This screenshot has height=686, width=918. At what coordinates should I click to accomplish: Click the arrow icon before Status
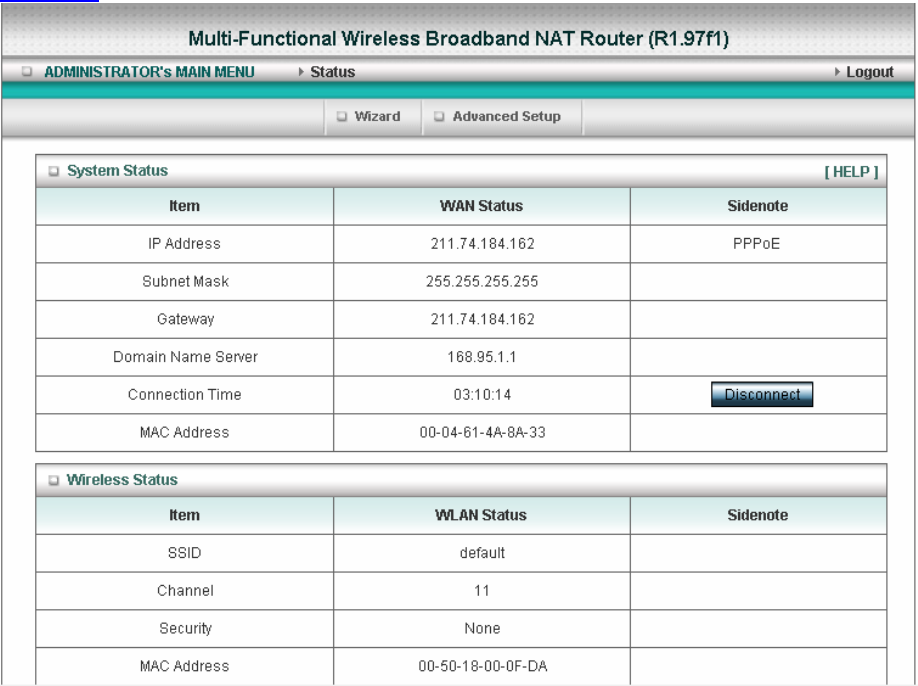(x=301, y=71)
